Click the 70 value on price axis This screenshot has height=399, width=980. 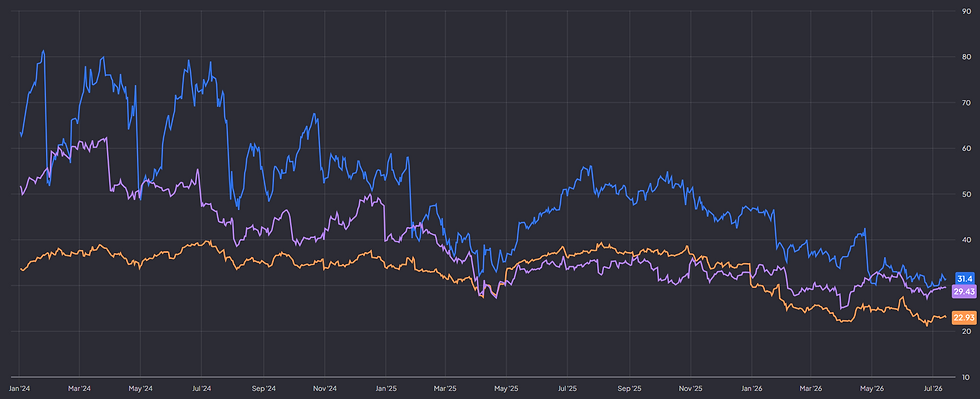(967, 103)
